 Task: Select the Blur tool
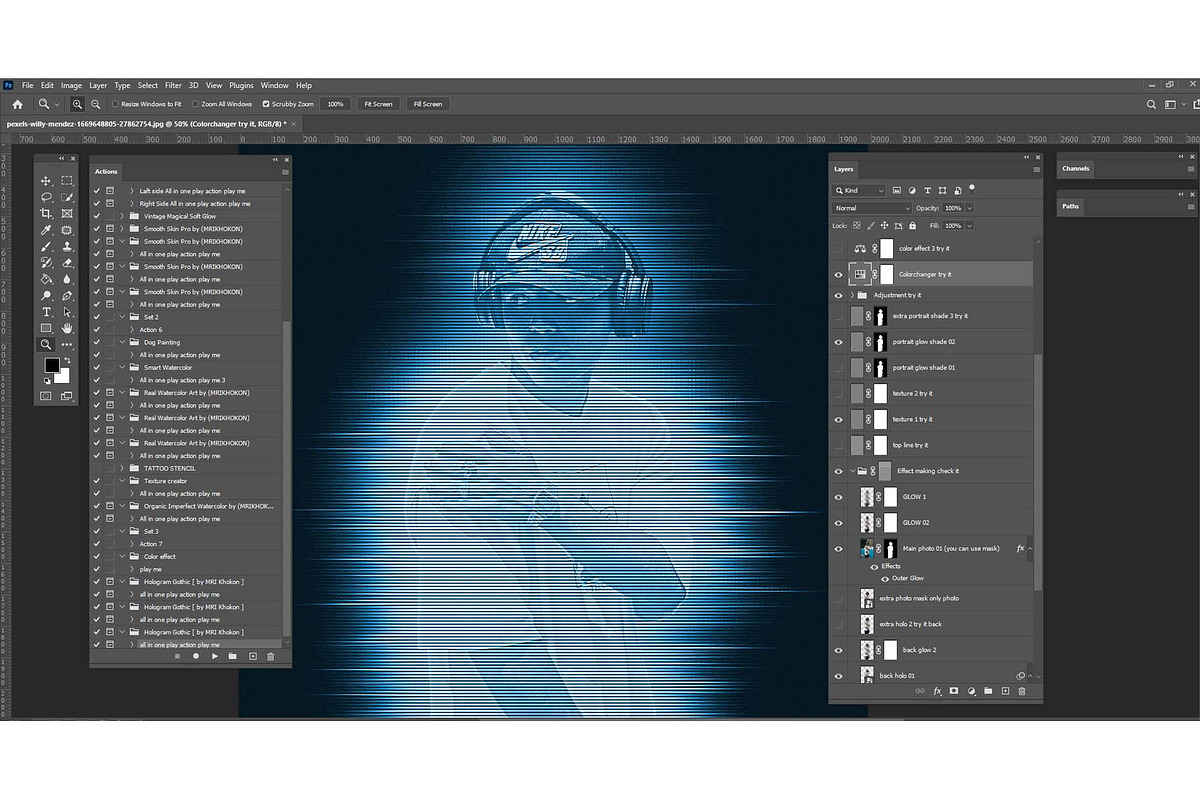67,280
